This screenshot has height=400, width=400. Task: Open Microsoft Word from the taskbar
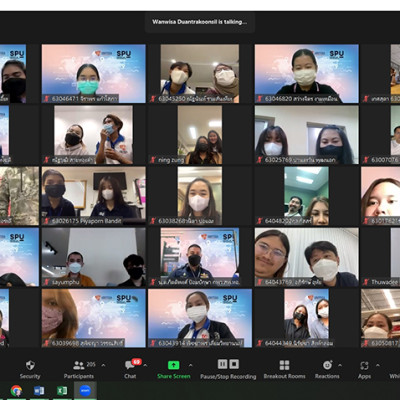pos(39,390)
